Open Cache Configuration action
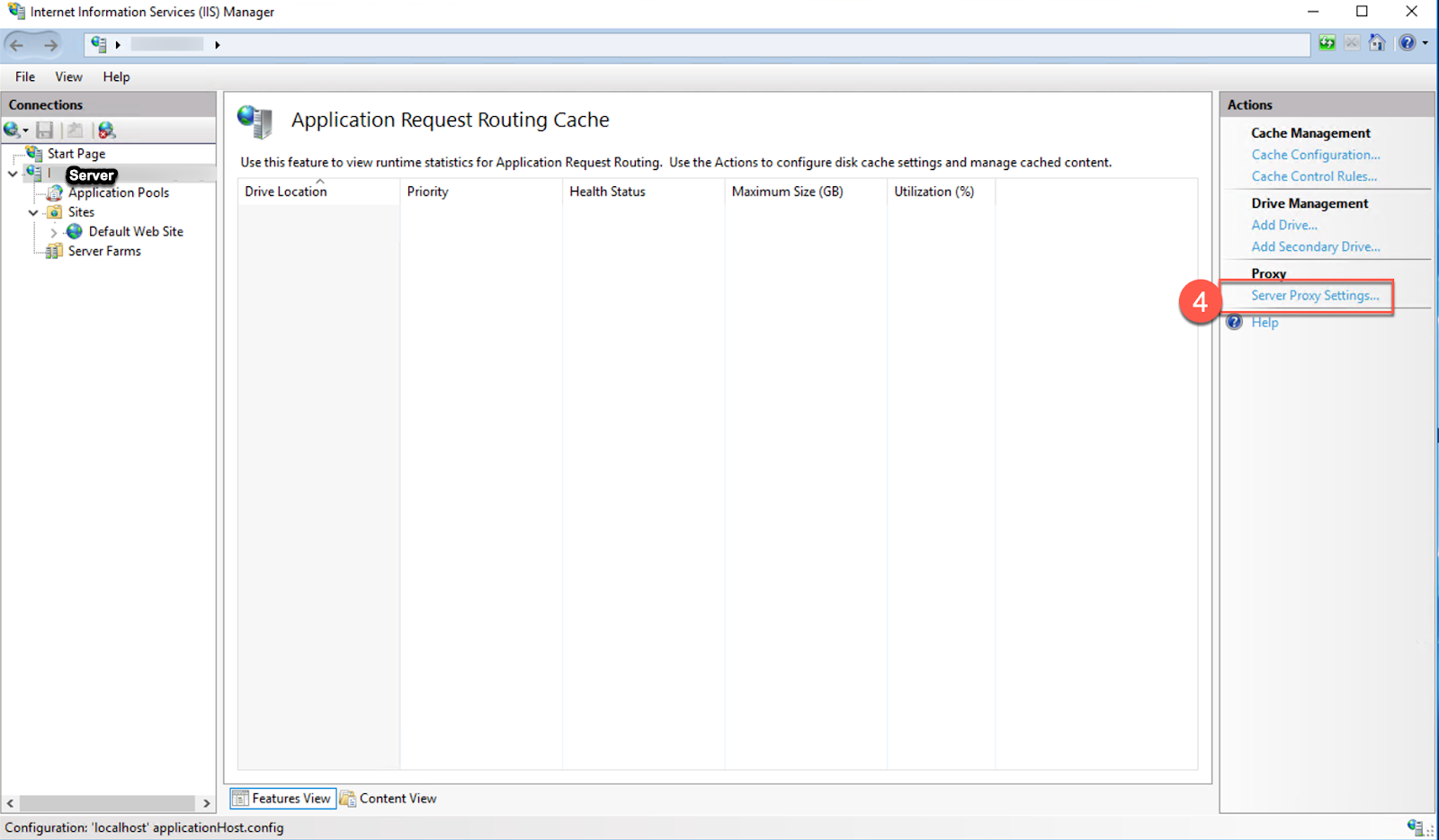1439x840 pixels. coord(1315,155)
